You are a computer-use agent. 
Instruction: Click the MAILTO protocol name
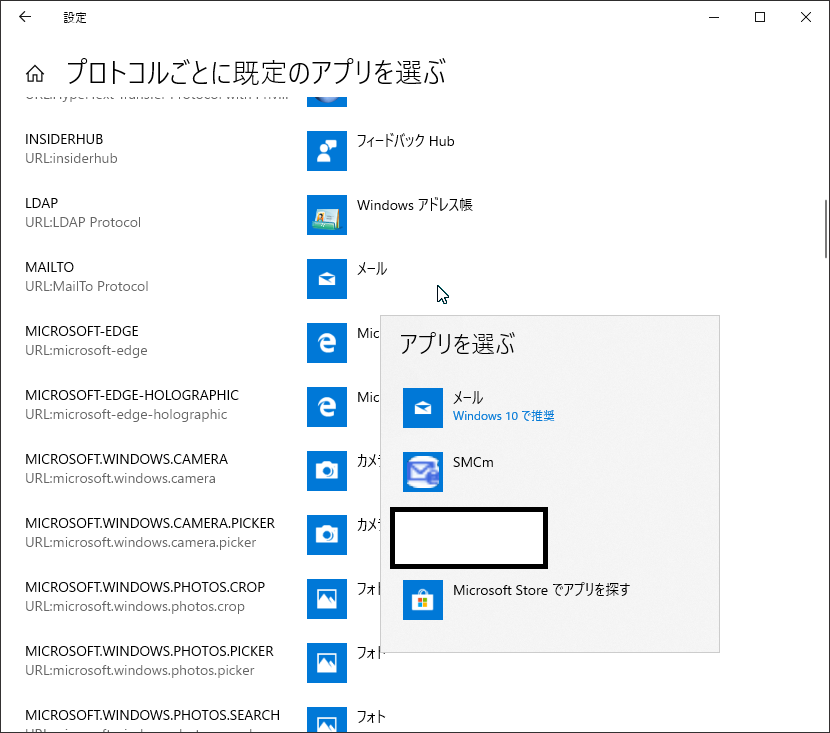coord(49,267)
